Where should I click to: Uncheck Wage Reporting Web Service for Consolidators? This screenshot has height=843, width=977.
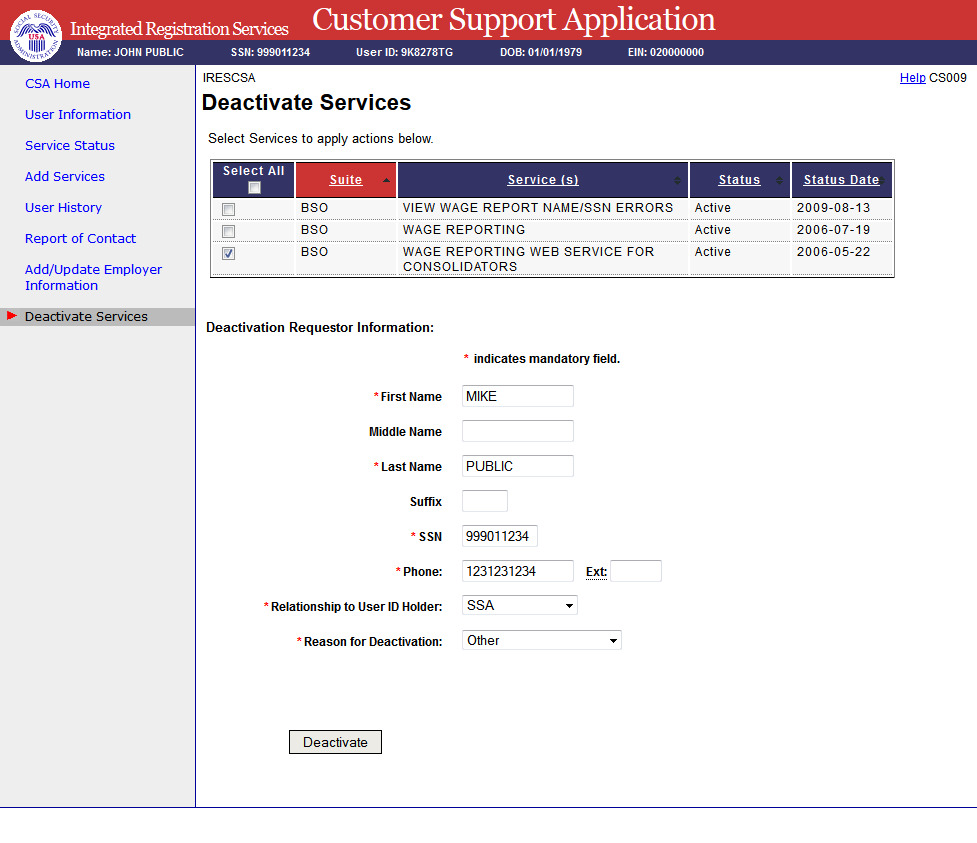229,253
